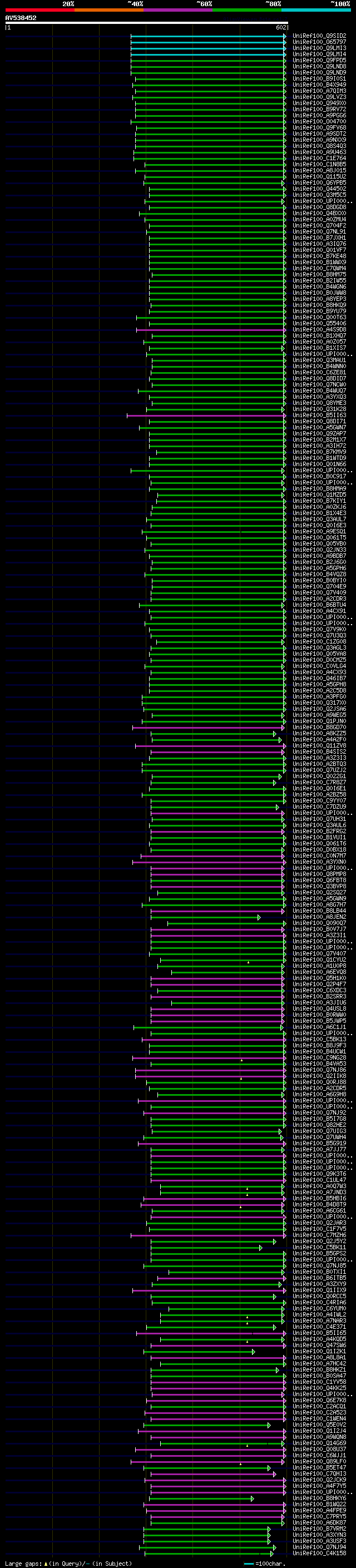Select the query name AV538452

(x=21, y=18)
